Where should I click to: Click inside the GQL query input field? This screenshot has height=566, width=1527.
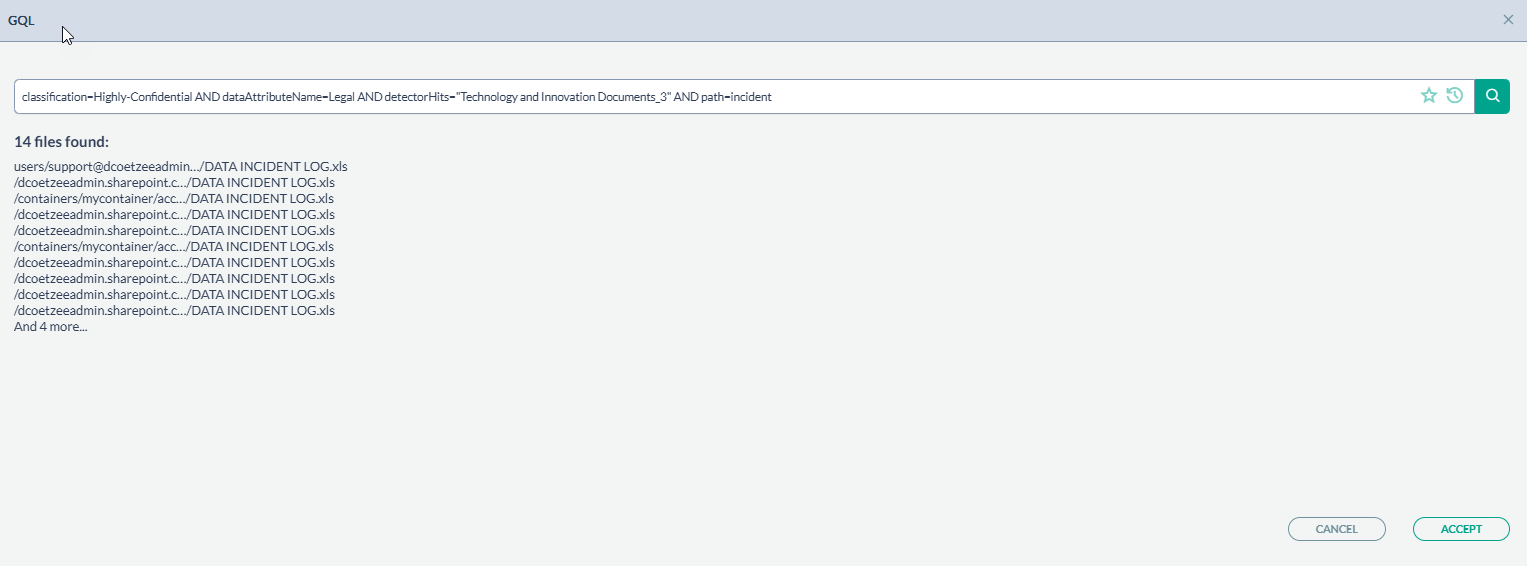point(1000,97)
